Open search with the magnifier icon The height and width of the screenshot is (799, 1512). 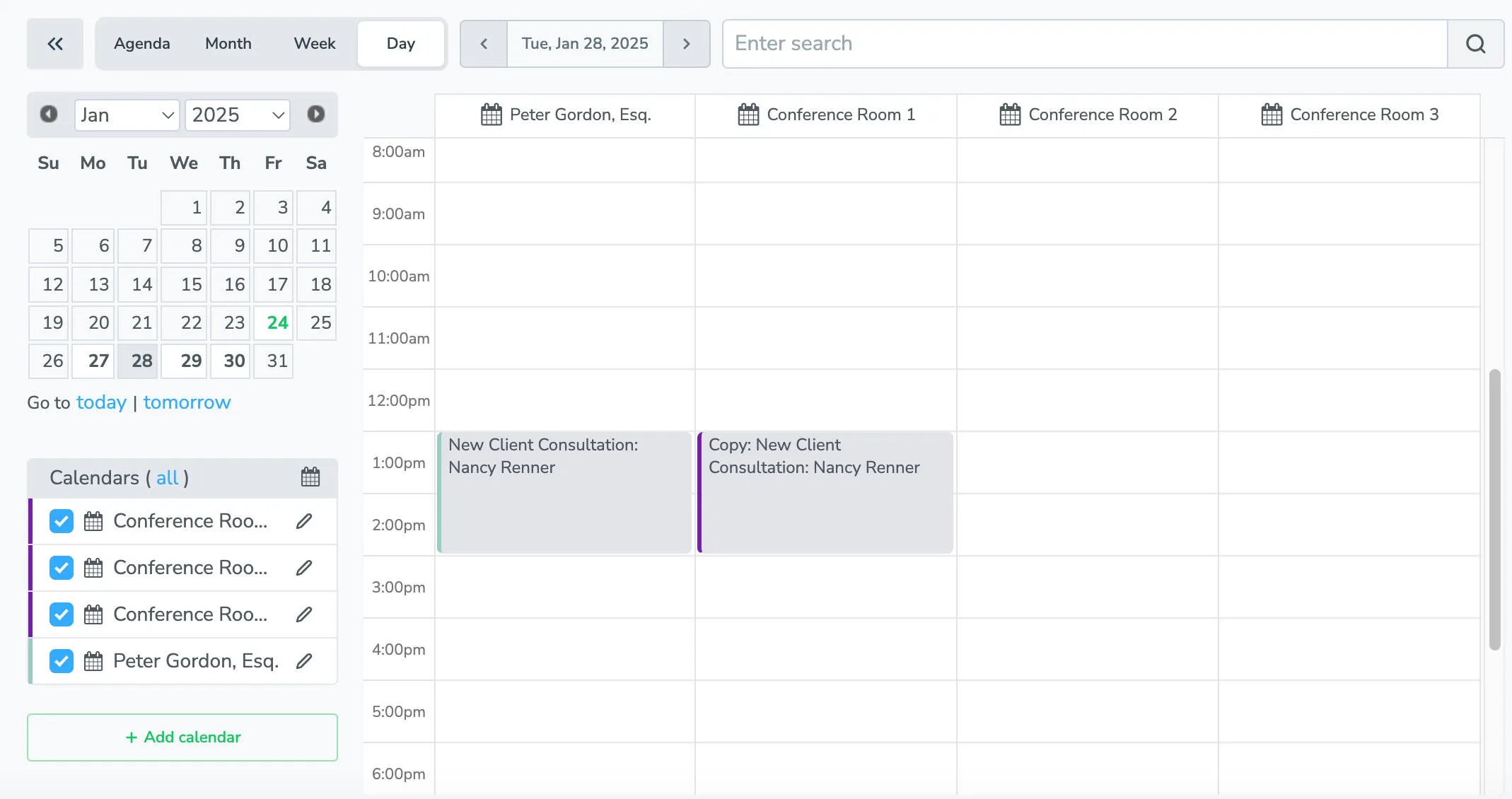pos(1475,43)
